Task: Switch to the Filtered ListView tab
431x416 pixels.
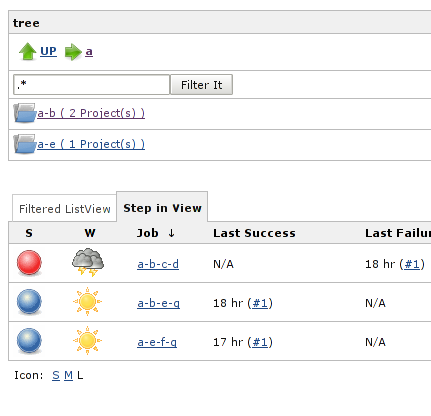Action: click(65, 209)
